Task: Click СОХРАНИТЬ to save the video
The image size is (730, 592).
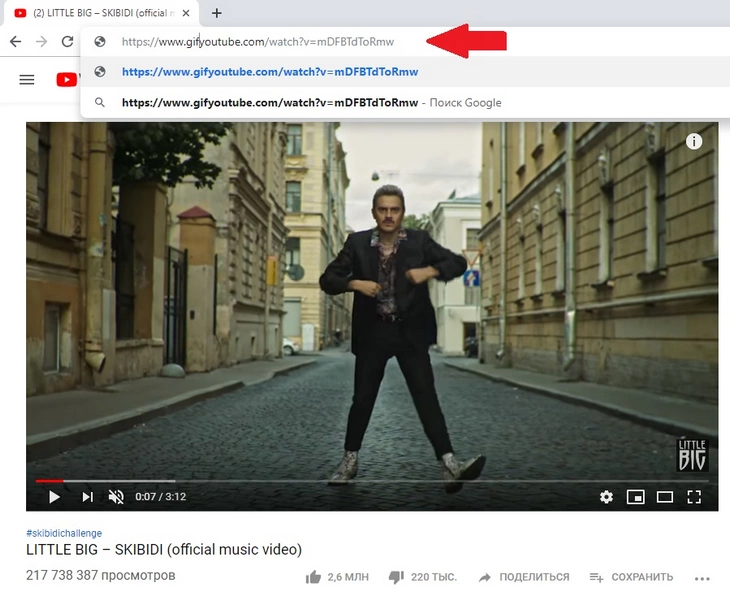Action: click(x=631, y=577)
